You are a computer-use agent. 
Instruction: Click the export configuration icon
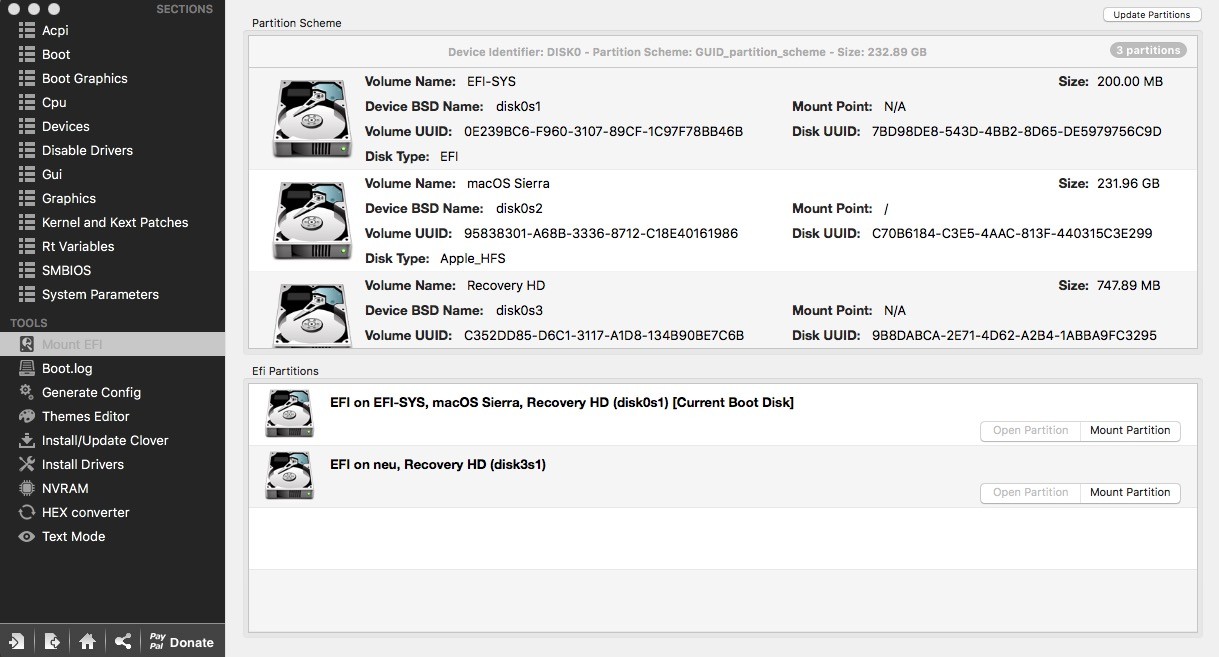coord(52,641)
